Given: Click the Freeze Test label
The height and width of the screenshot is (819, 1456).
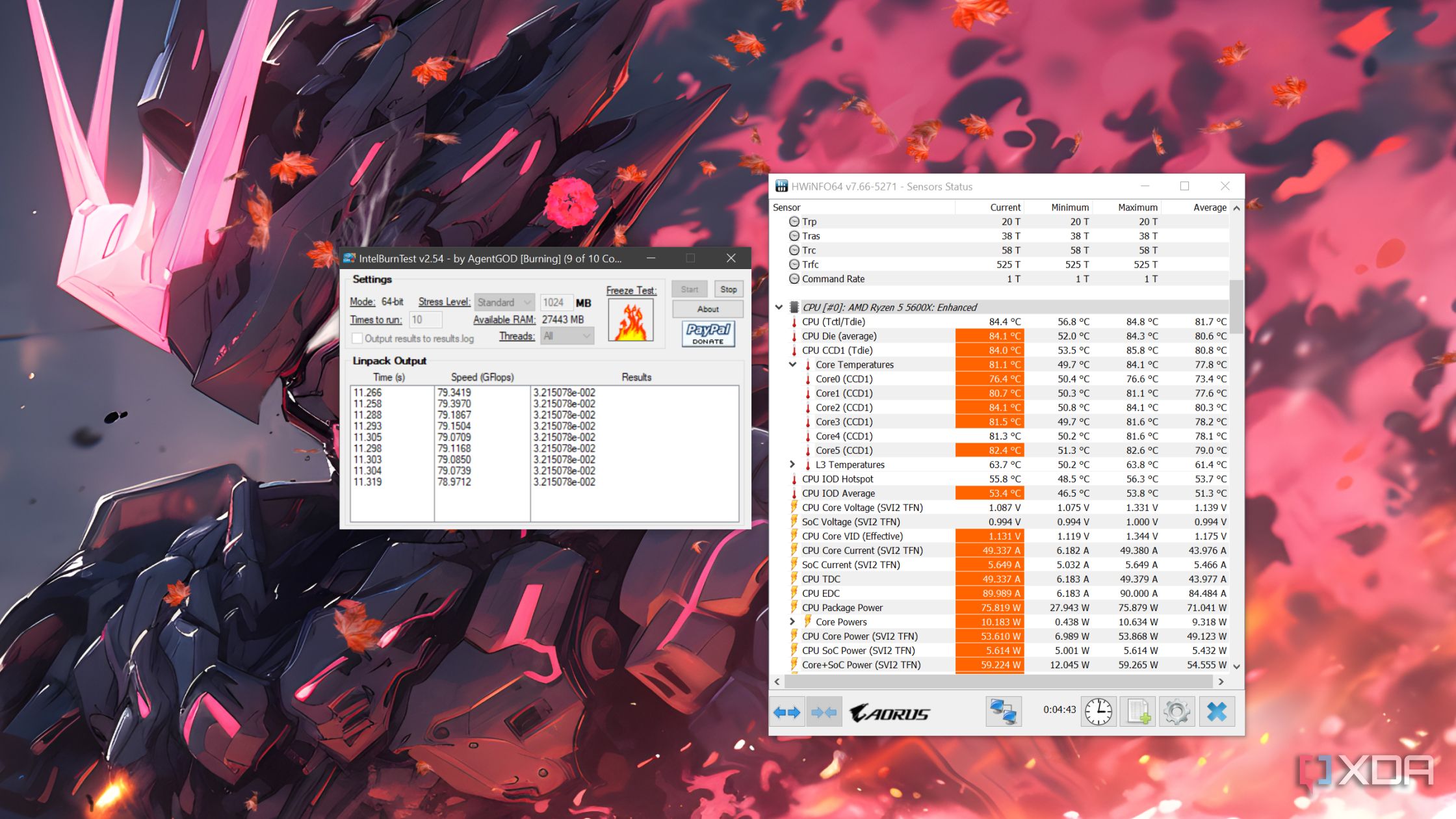Looking at the screenshot, I should tap(631, 291).
